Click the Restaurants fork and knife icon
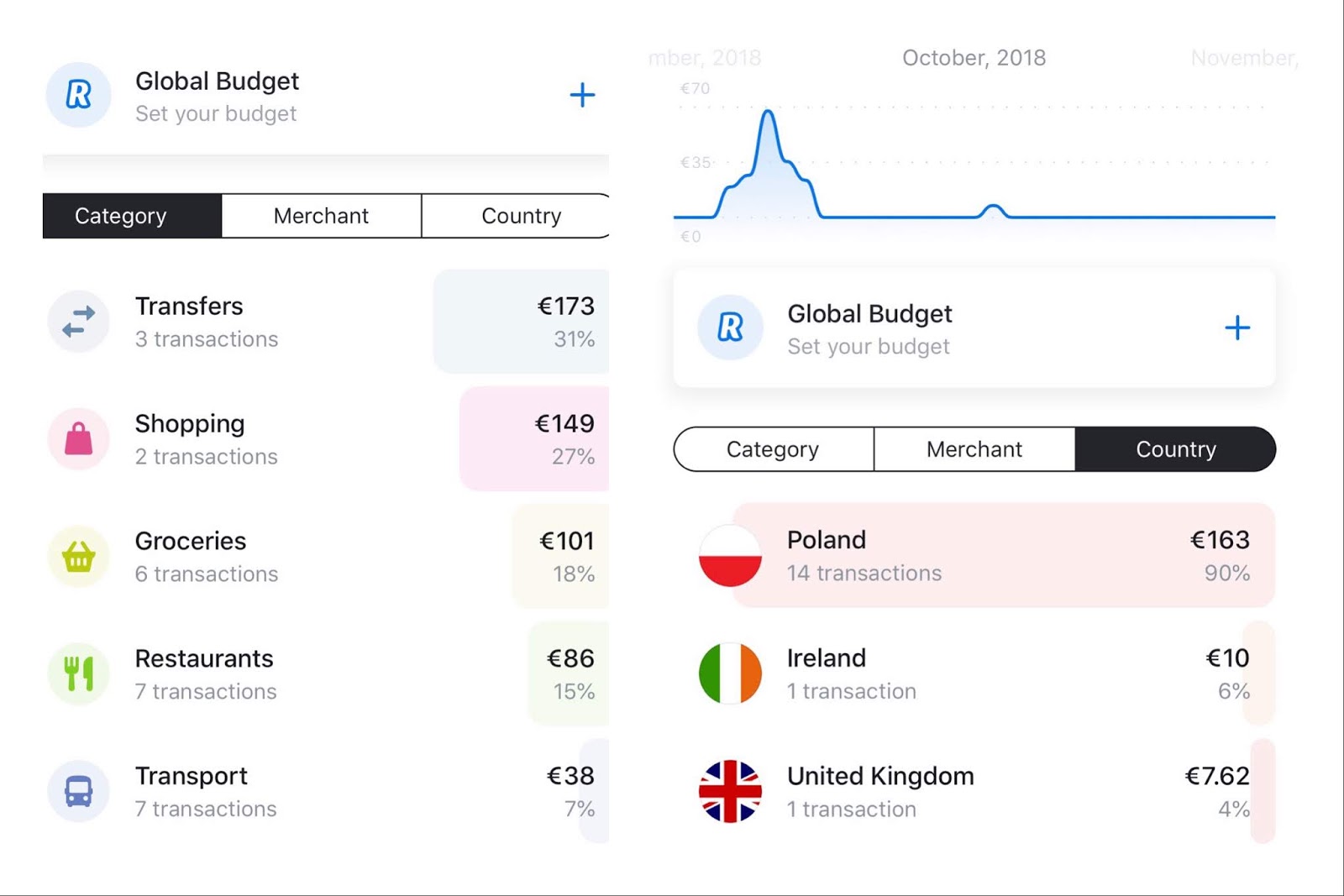 (78, 674)
